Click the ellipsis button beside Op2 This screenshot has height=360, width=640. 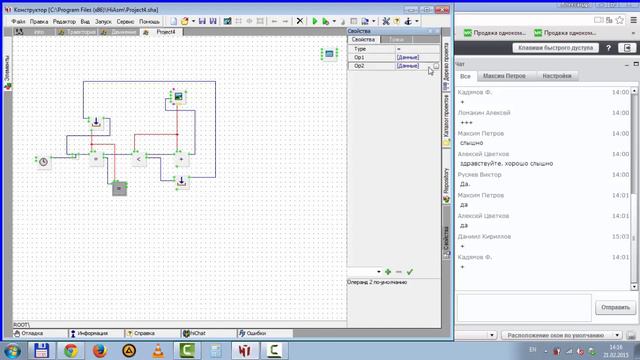436,66
